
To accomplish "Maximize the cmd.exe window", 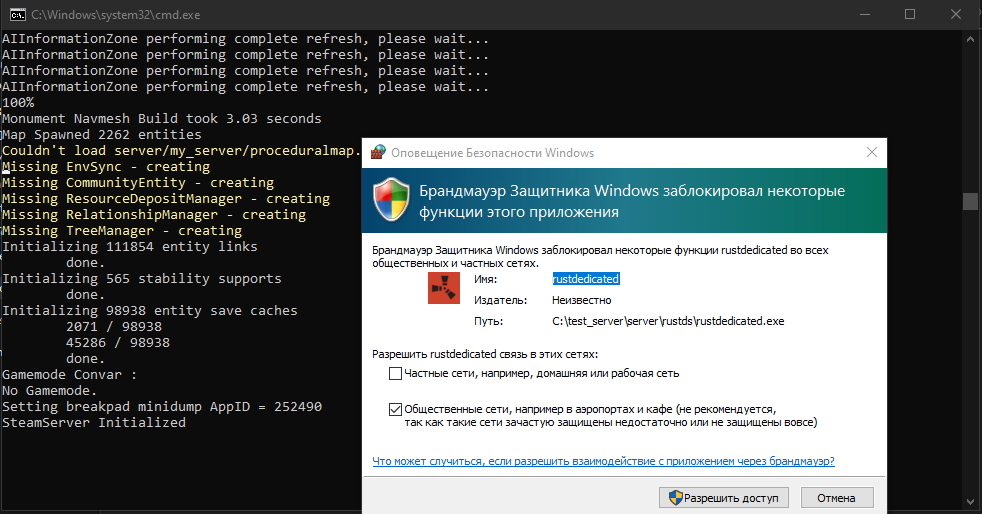I will pyautogui.click(x=910, y=14).
